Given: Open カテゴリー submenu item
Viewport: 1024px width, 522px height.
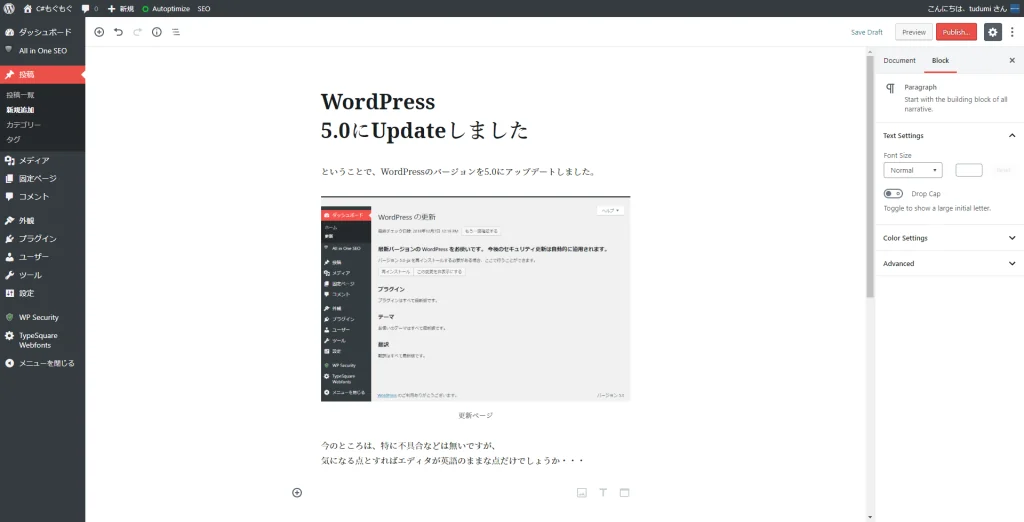Looking at the screenshot, I should click(24, 124).
